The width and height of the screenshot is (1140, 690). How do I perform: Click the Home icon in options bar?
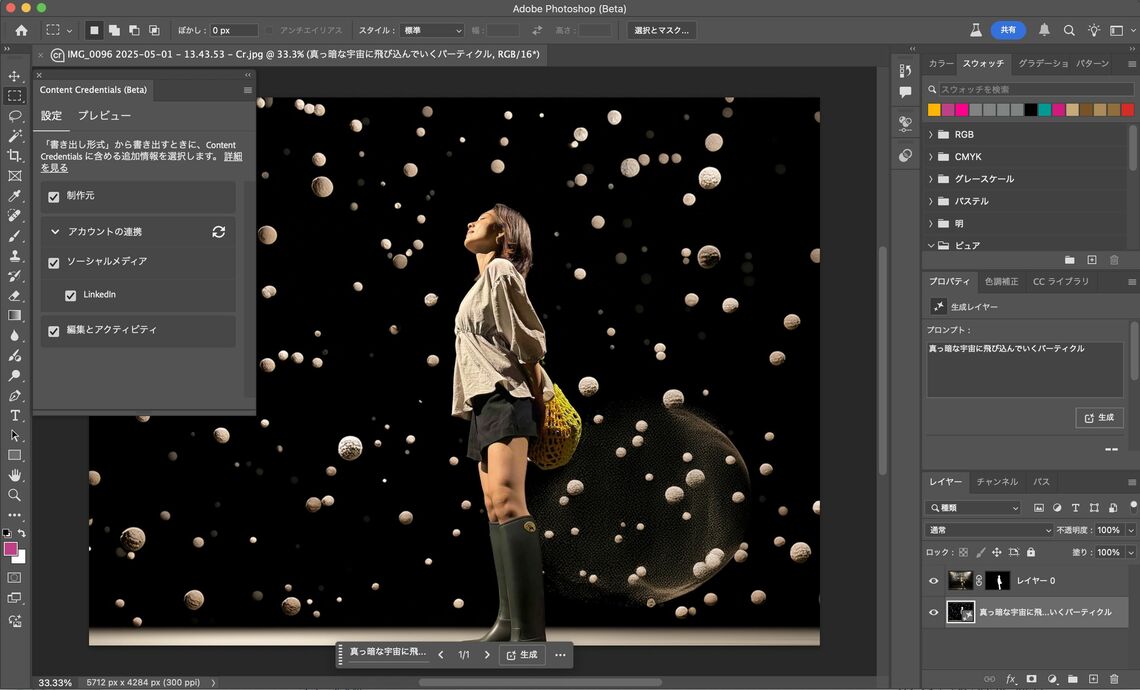point(21,31)
